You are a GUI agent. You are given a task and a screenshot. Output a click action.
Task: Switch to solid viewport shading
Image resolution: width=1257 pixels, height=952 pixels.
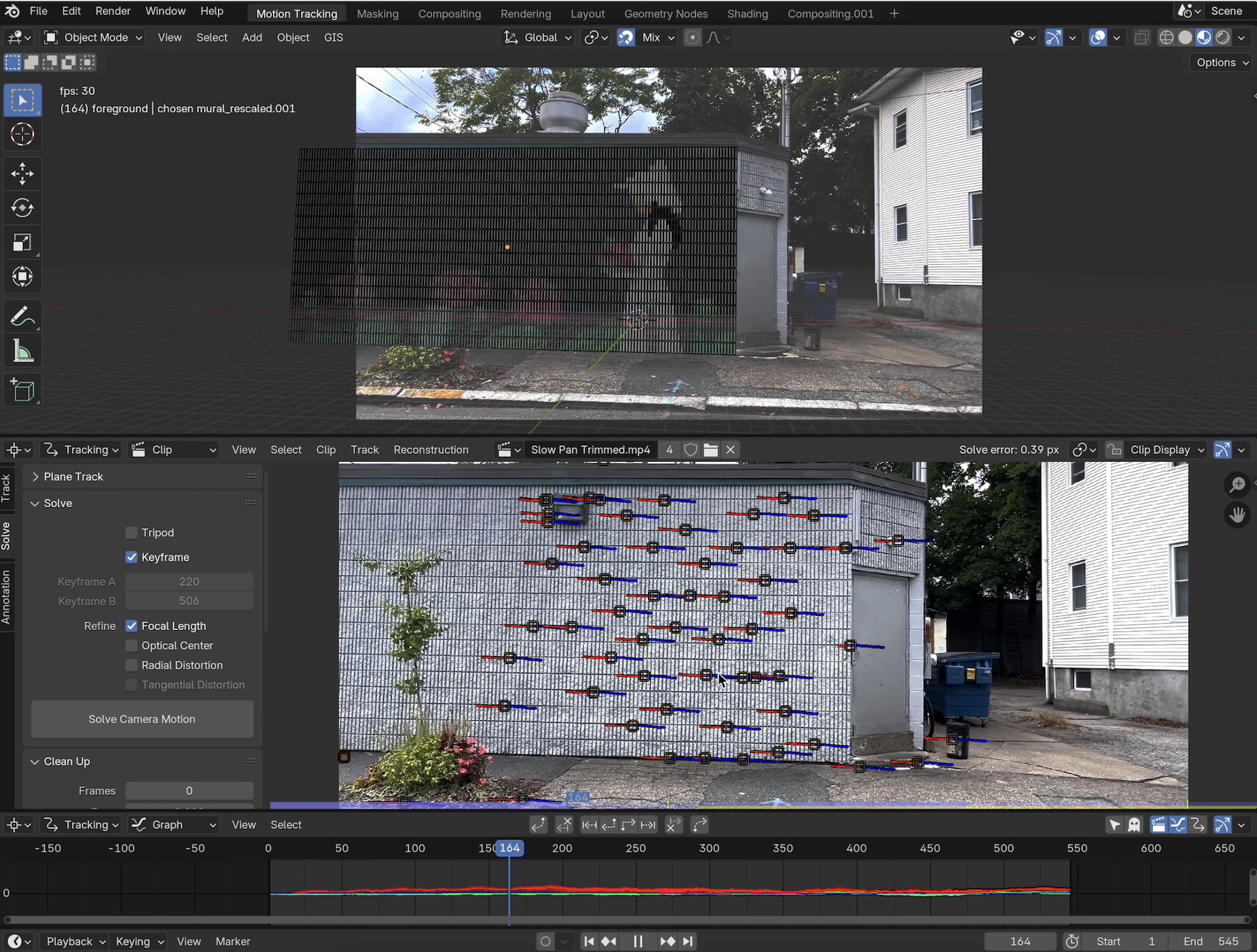coord(1185,38)
